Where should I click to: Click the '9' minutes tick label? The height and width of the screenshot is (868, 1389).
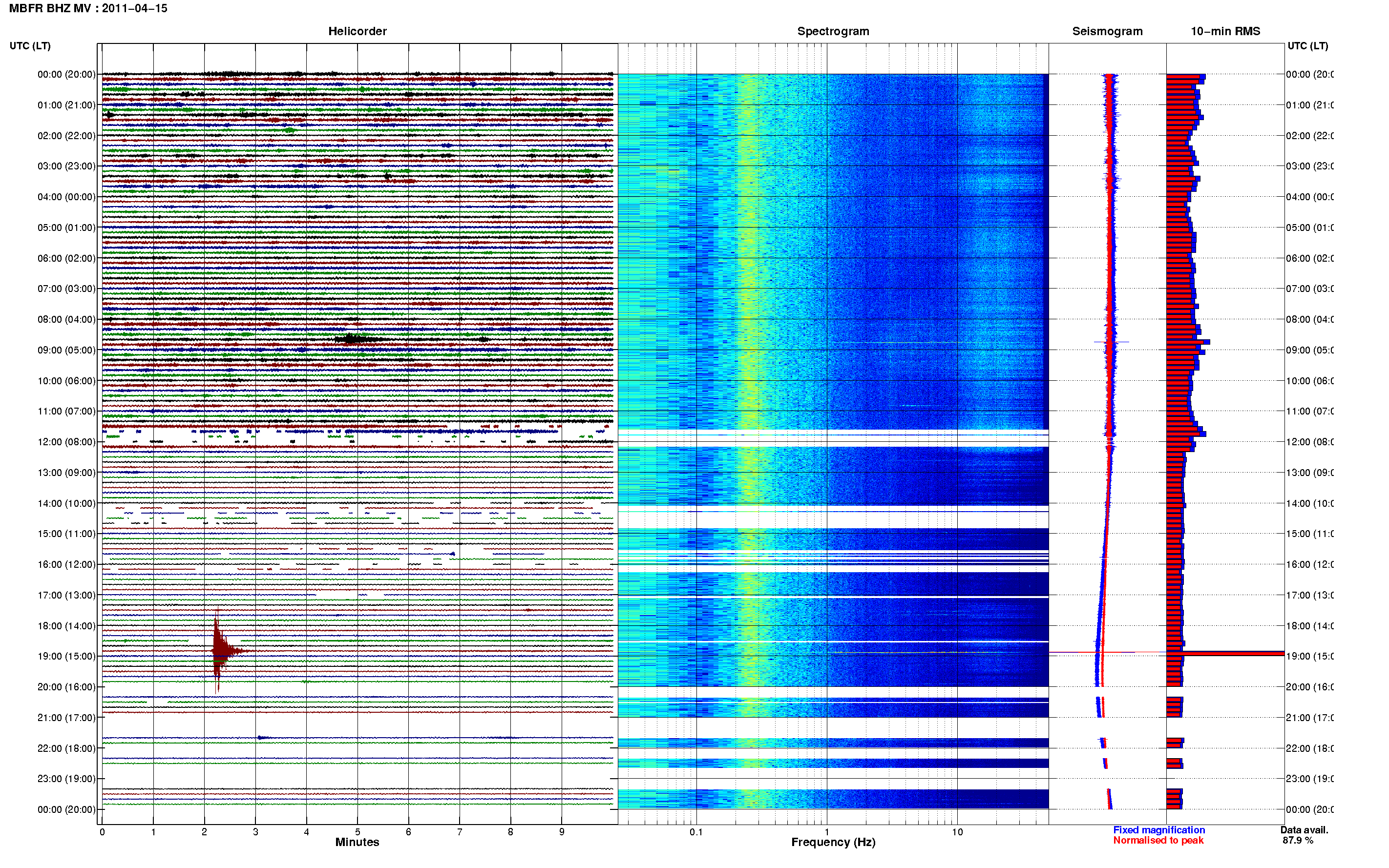[x=562, y=832]
